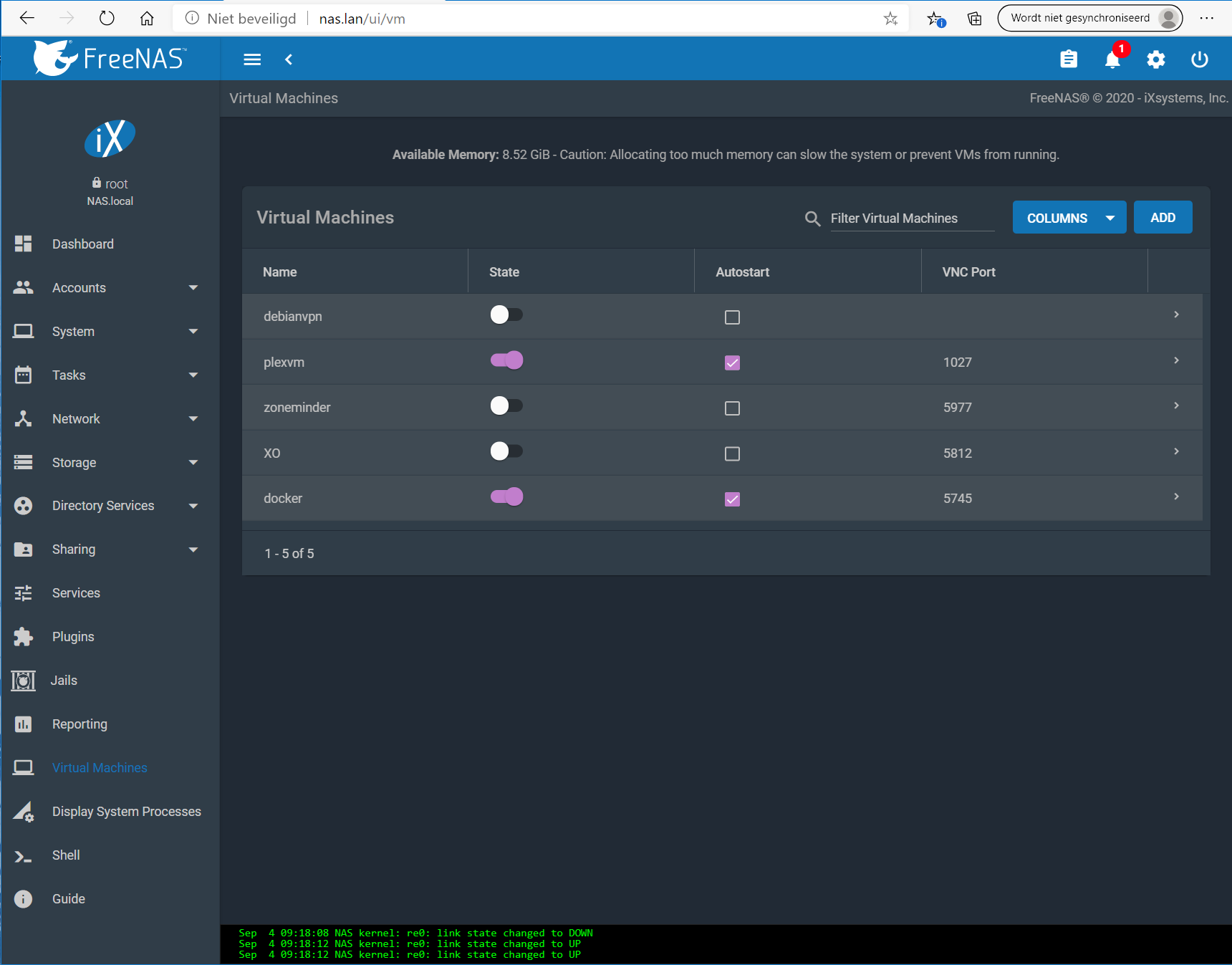Click the power button icon
Viewport: 1232px width, 965px height.
pos(1200,59)
